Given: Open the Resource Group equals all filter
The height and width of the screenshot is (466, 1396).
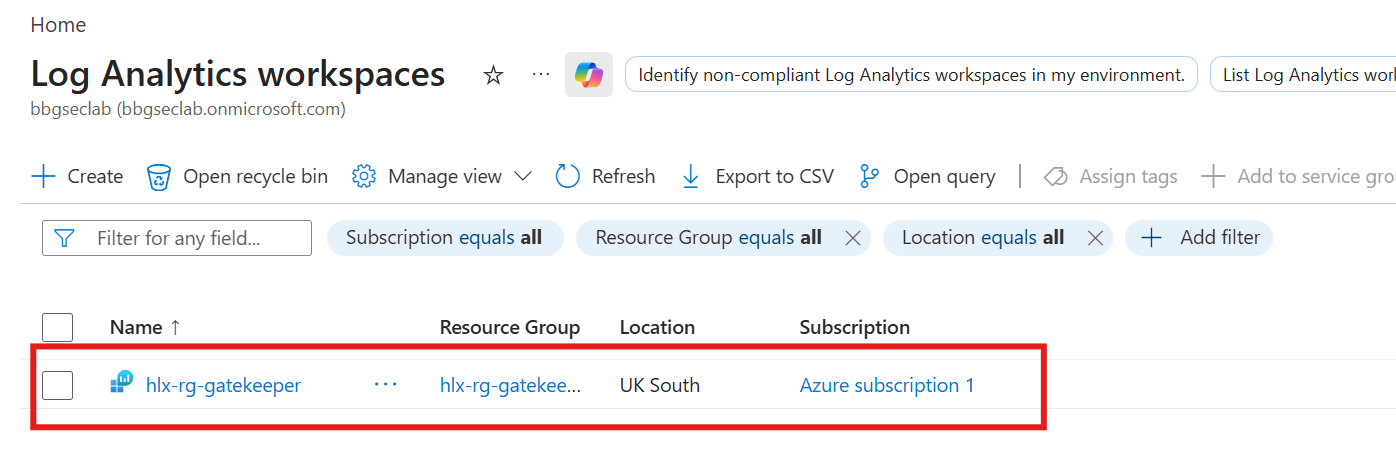Looking at the screenshot, I should point(708,238).
